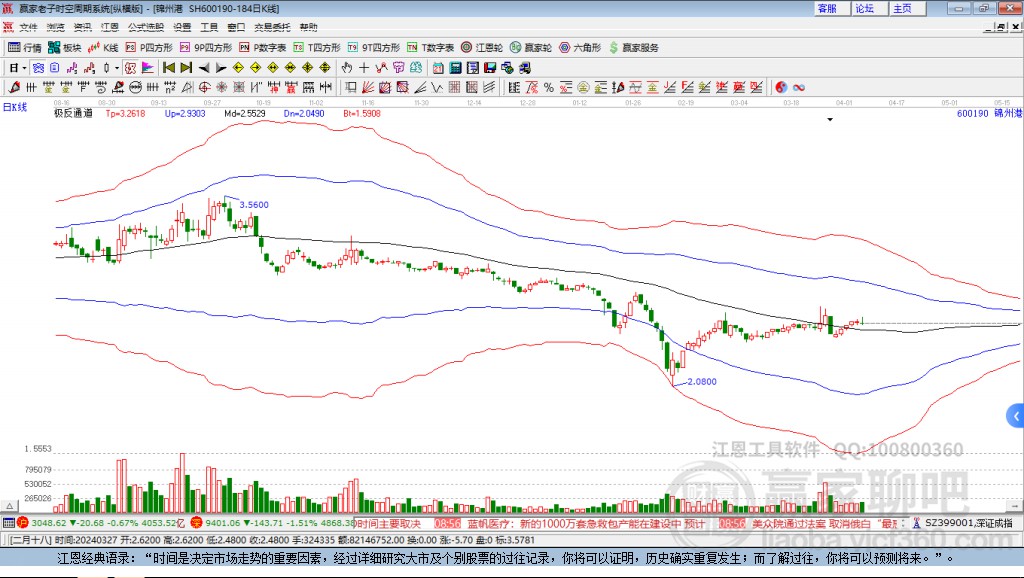Click the Md=2.5529 indicator value
The height and width of the screenshot is (578, 1024).
[x=245, y=114]
